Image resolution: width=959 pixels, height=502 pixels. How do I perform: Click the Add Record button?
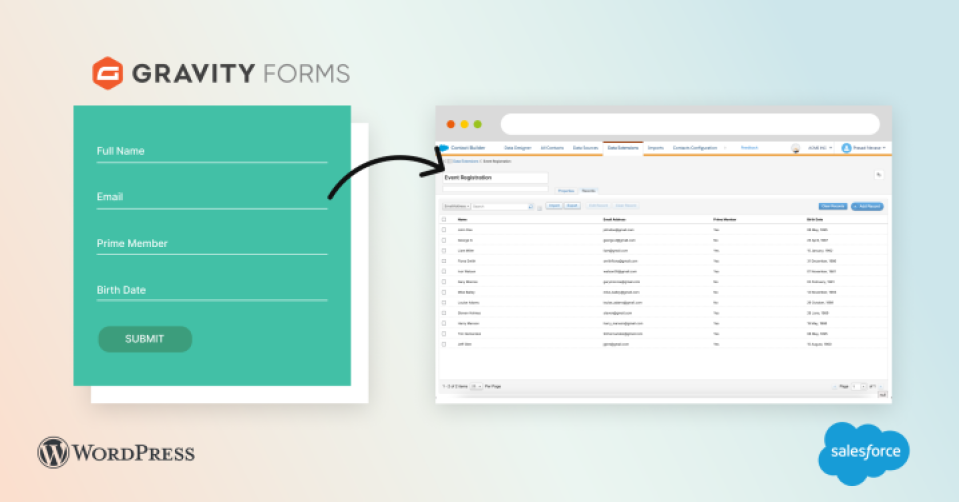tap(867, 207)
